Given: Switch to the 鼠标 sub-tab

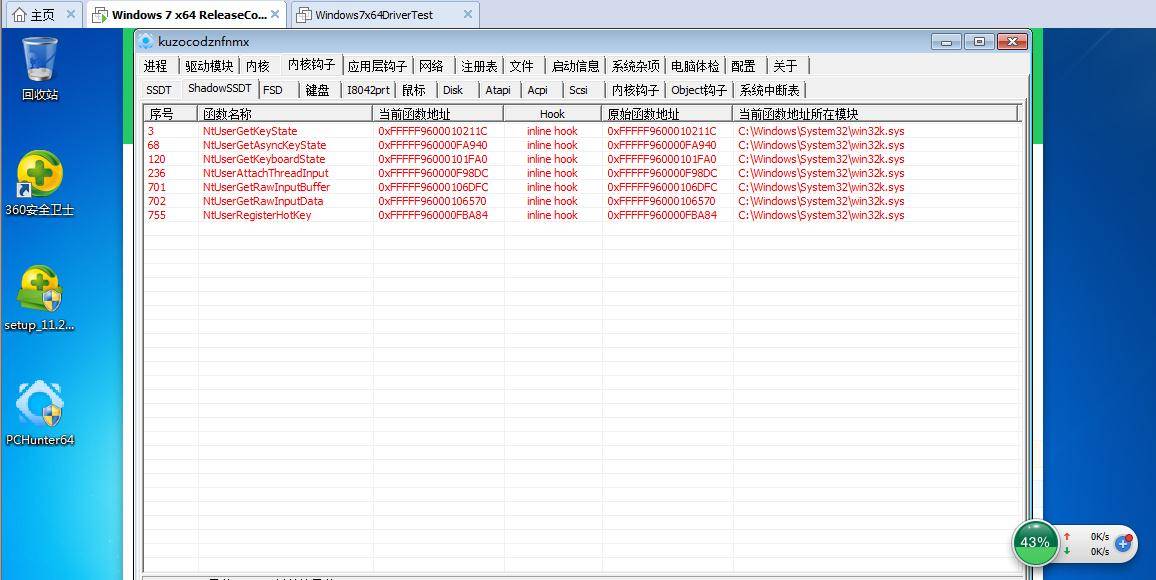Looking at the screenshot, I should [x=414, y=90].
